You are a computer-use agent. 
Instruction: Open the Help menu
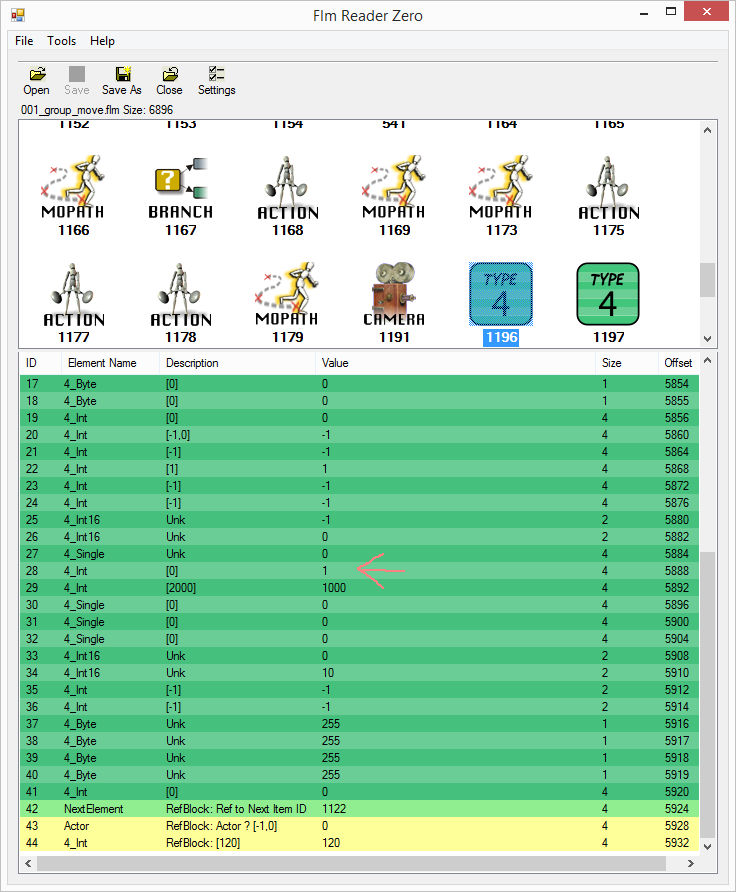pos(102,41)
